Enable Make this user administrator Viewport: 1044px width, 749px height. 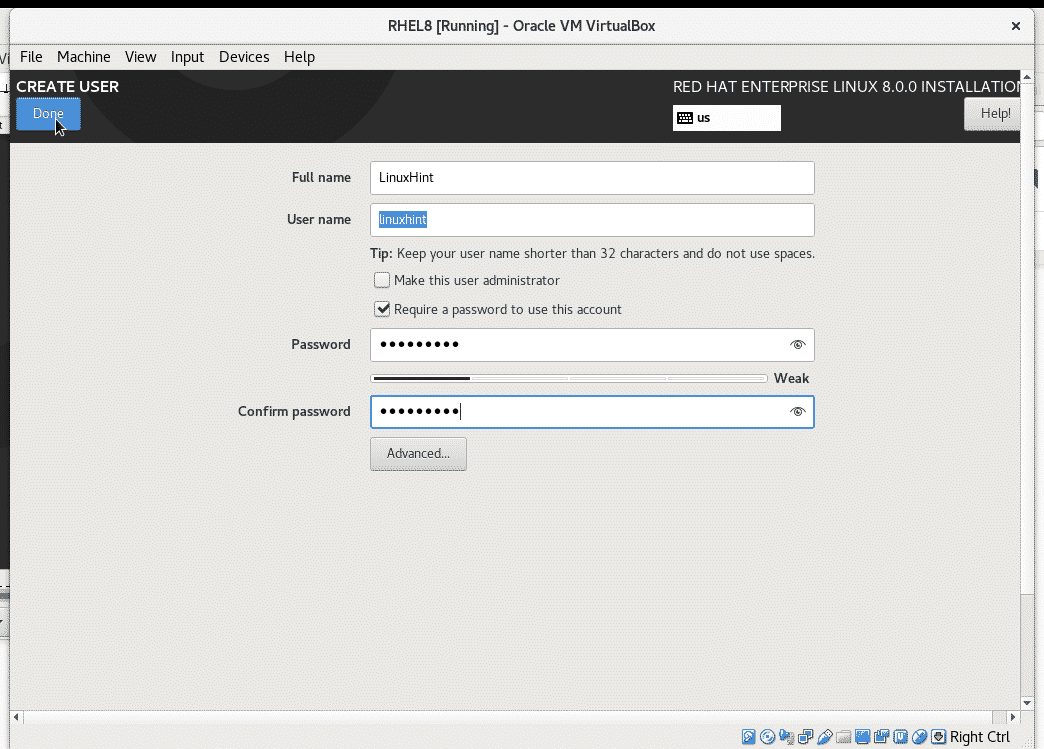pos(382,280)
